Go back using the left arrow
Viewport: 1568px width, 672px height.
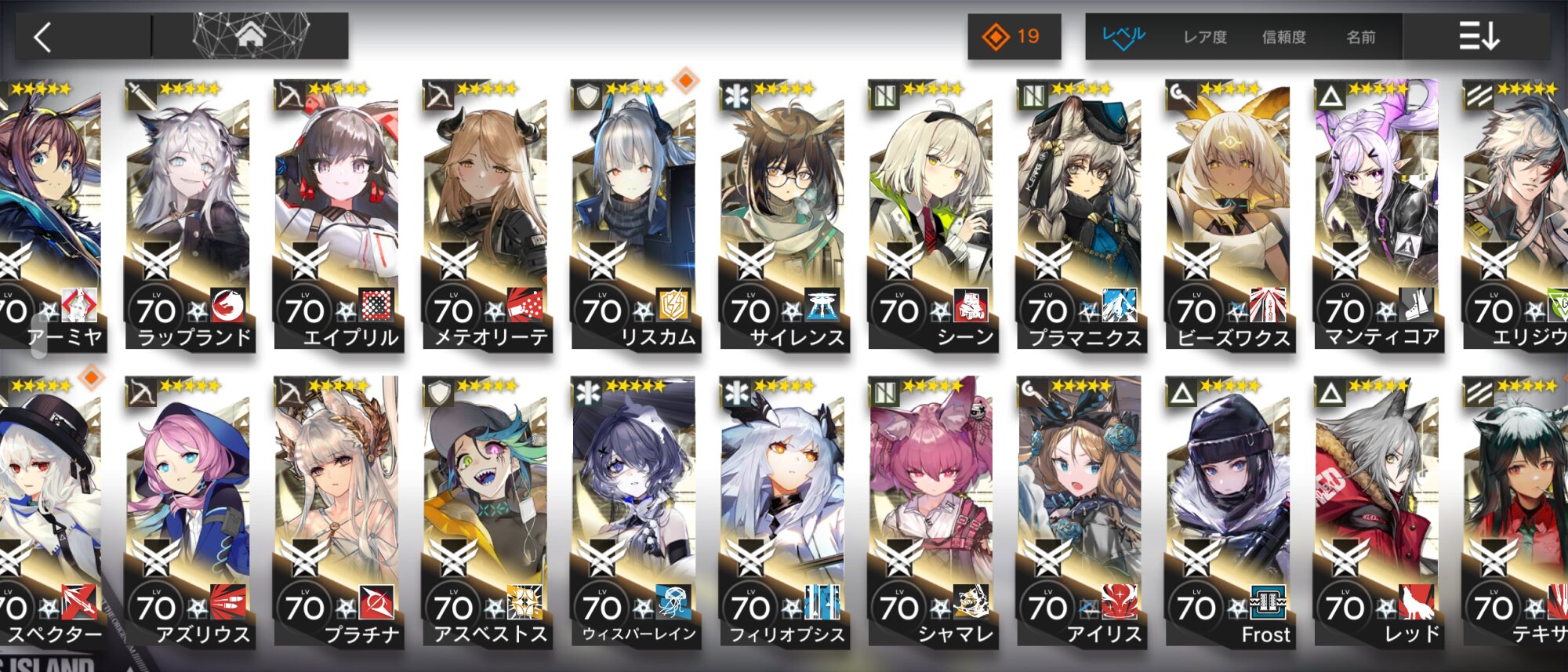43,37
